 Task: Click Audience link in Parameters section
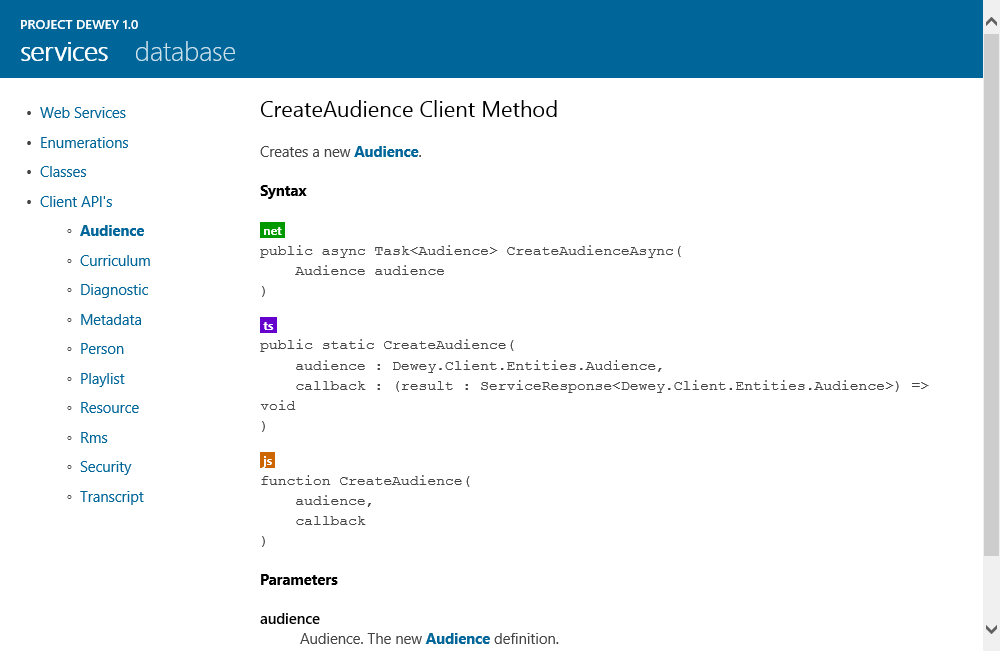click(x=458, y=638)
